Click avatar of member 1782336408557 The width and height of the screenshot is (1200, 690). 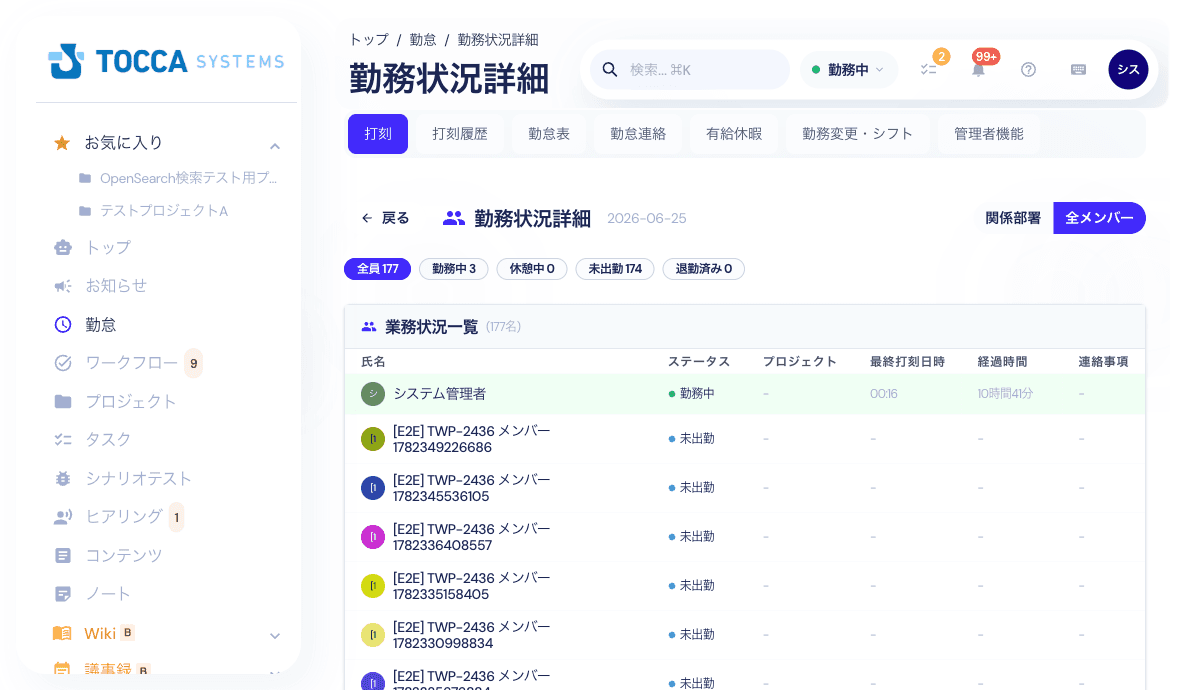click(x=373, y=537)
